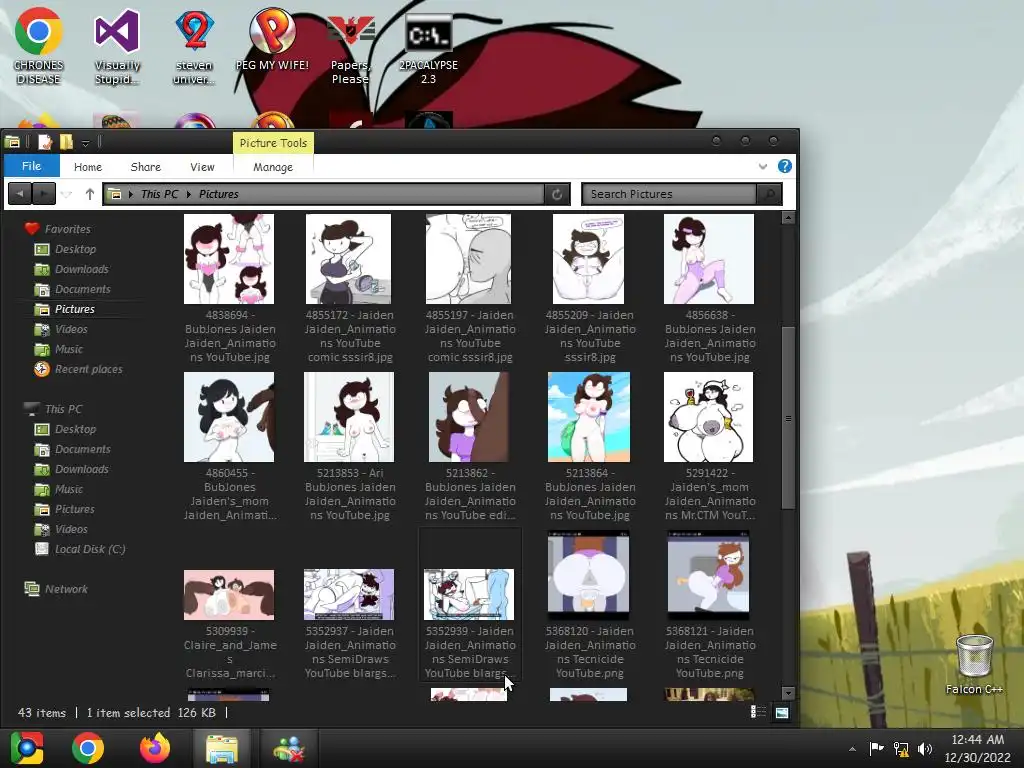Click the scroll up arrow of the file list
Viewport: 1024px width, 768px height.
coord(788,218)
